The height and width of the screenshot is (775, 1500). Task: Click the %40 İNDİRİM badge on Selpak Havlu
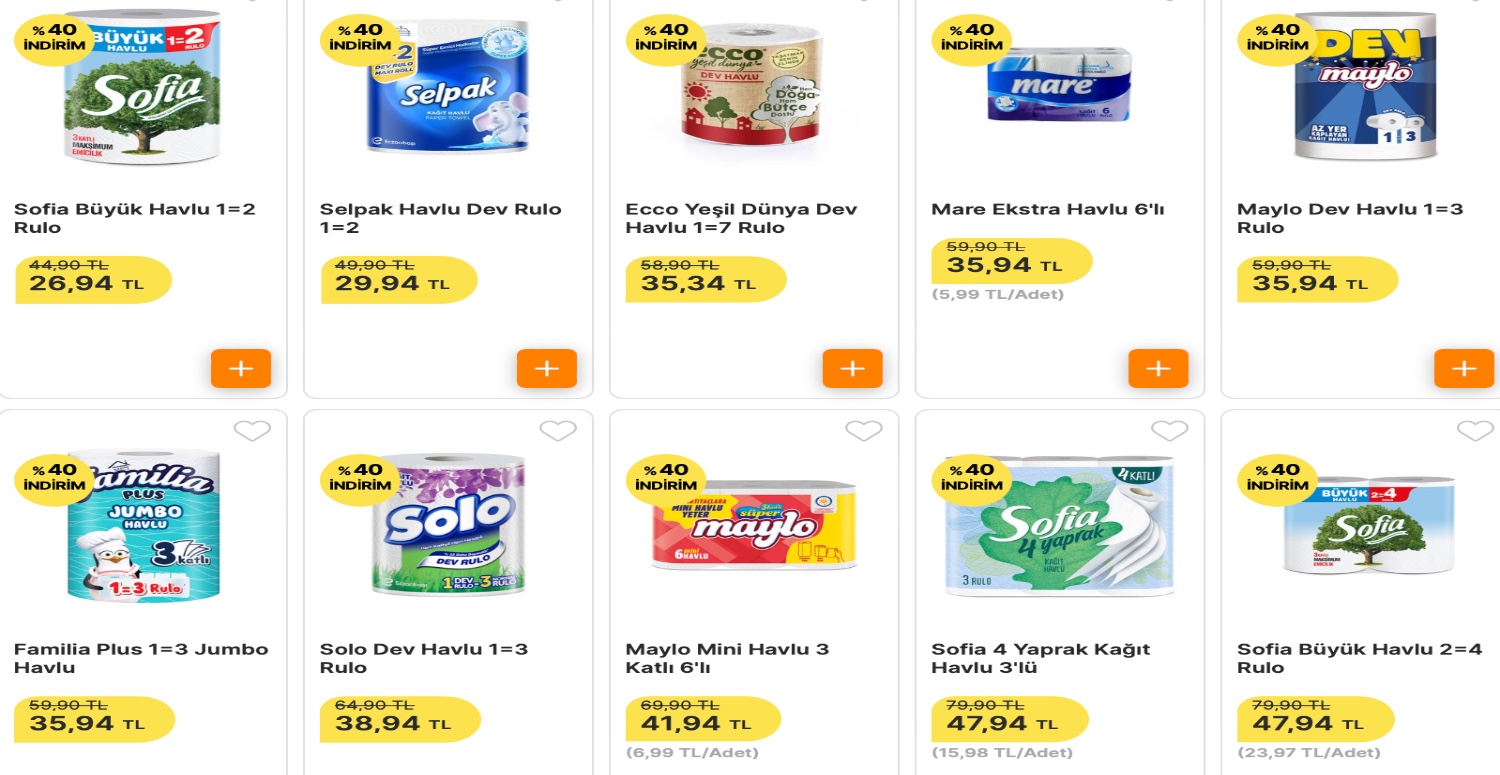358,35
